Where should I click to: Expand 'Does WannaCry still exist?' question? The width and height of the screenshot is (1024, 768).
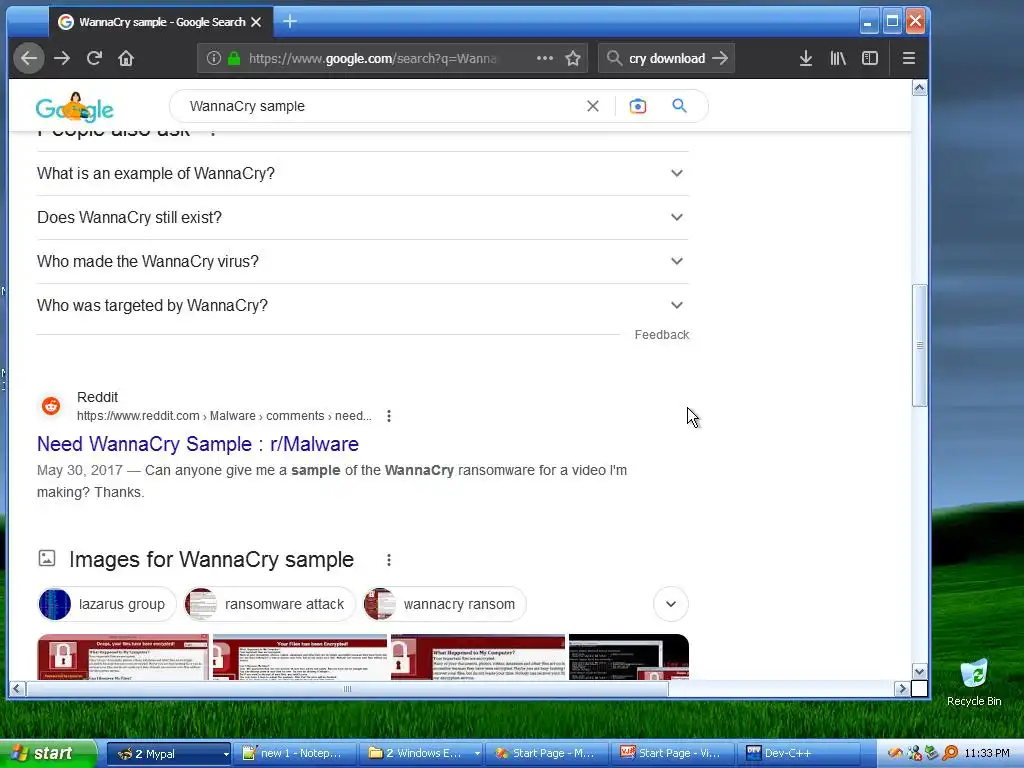click(362, 217)
